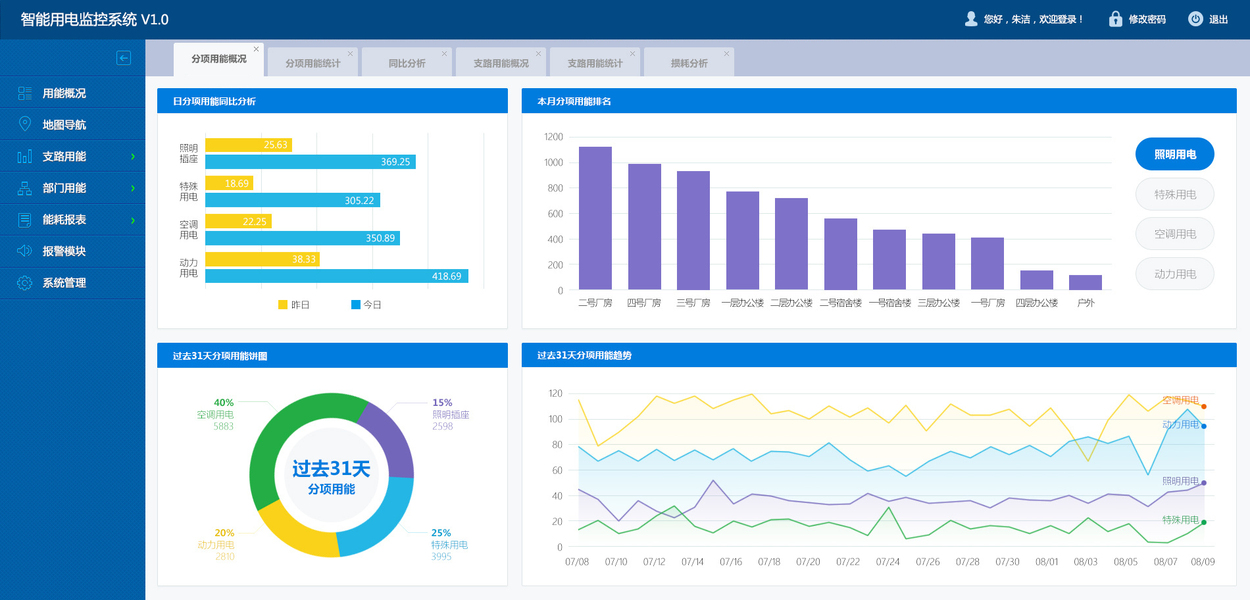This screenshot has width=1250, height=600.
Task: Close the 损耗分析 tab
Action: pyautogui.click(x=727, y=53)
